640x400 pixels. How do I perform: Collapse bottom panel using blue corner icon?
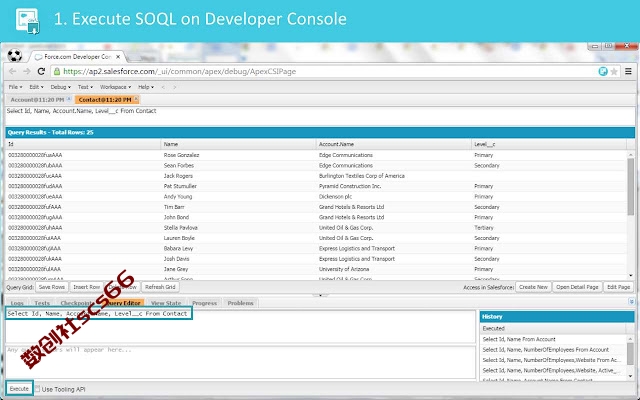pyautogui.click(x=631, y=302)
